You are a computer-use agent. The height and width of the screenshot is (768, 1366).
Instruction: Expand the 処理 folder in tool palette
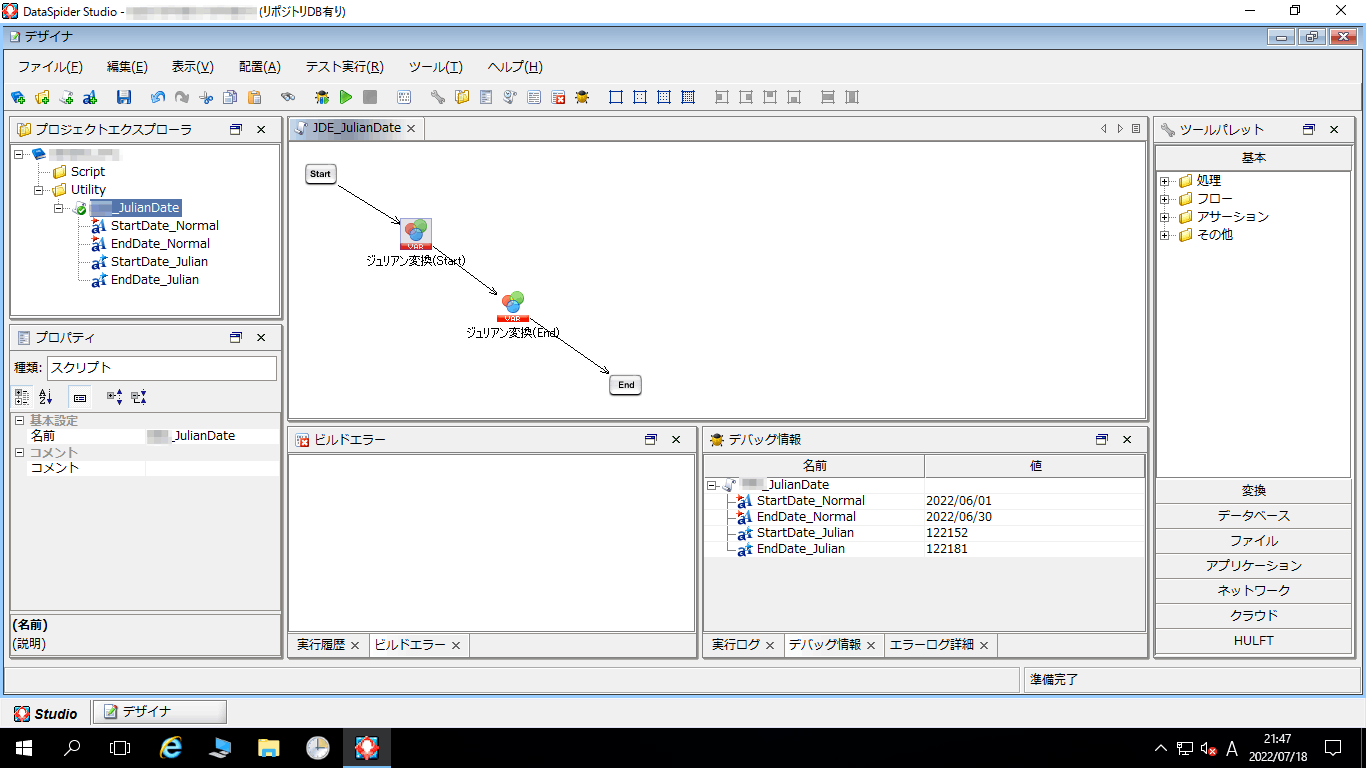pos(1165,182)
